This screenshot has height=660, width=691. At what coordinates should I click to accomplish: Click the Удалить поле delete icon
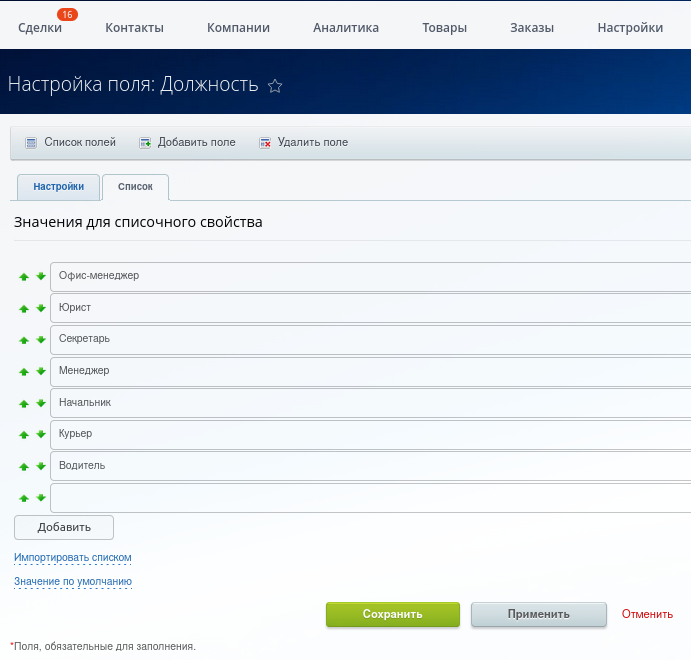(x=265, y=143)
